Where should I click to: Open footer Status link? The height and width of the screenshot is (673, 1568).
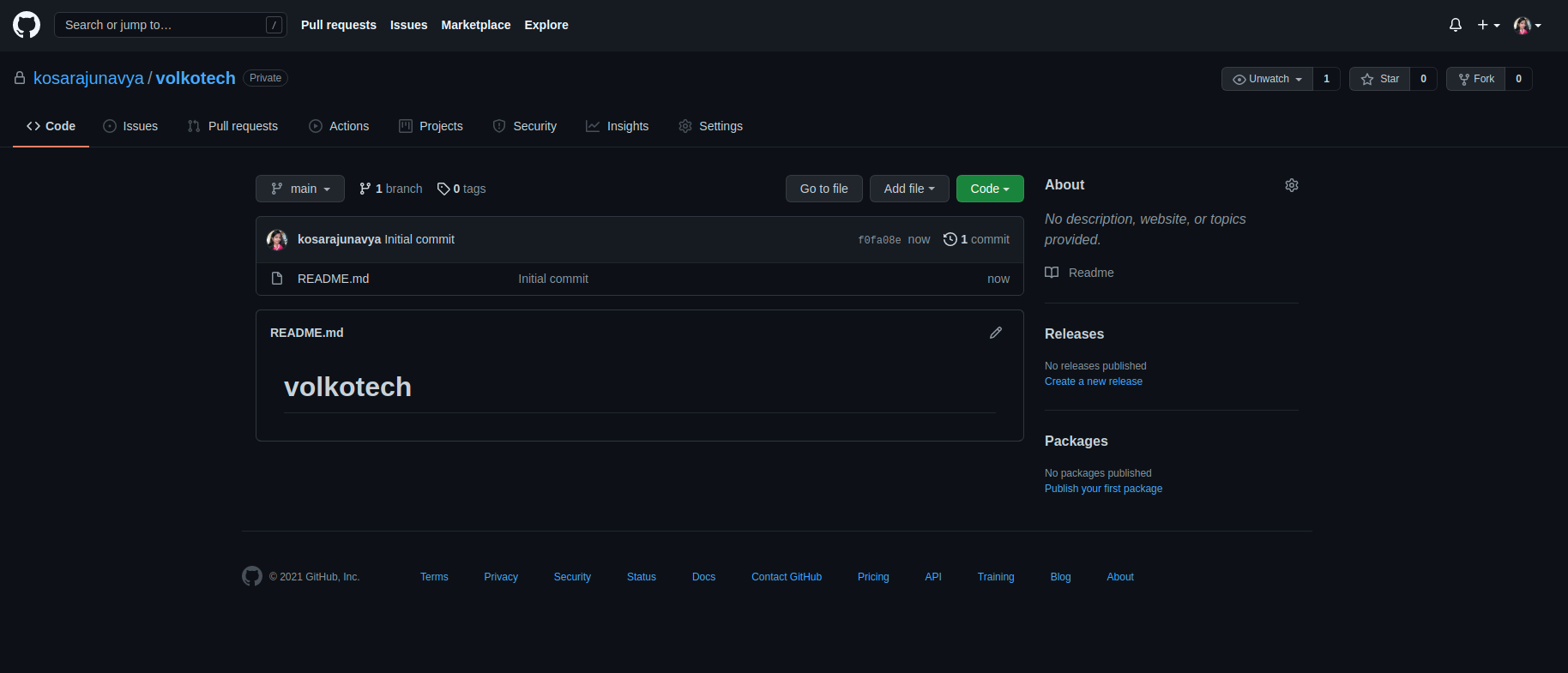[642, 577]
